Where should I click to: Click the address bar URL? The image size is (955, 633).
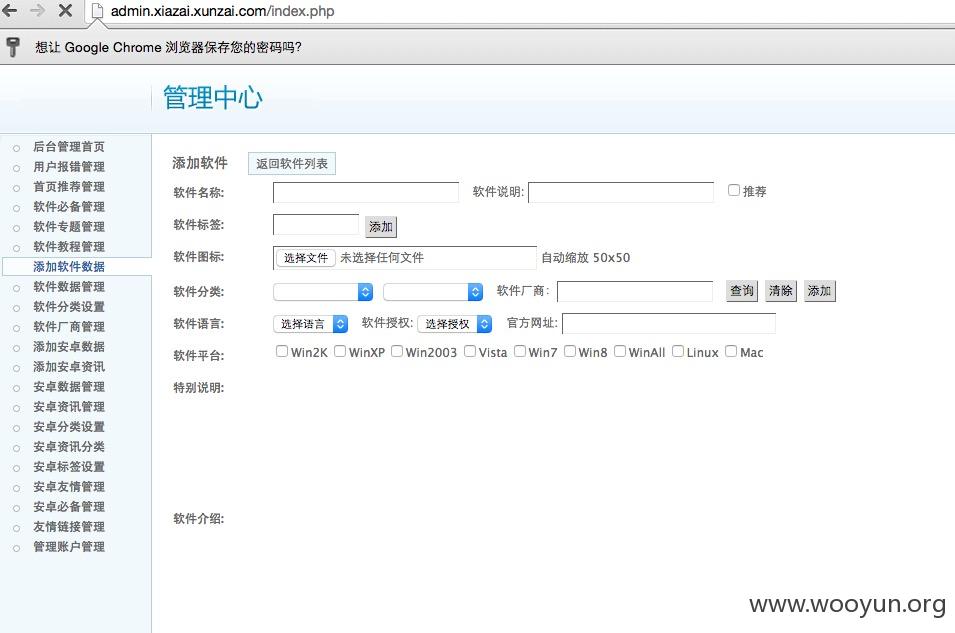point(222,11)
